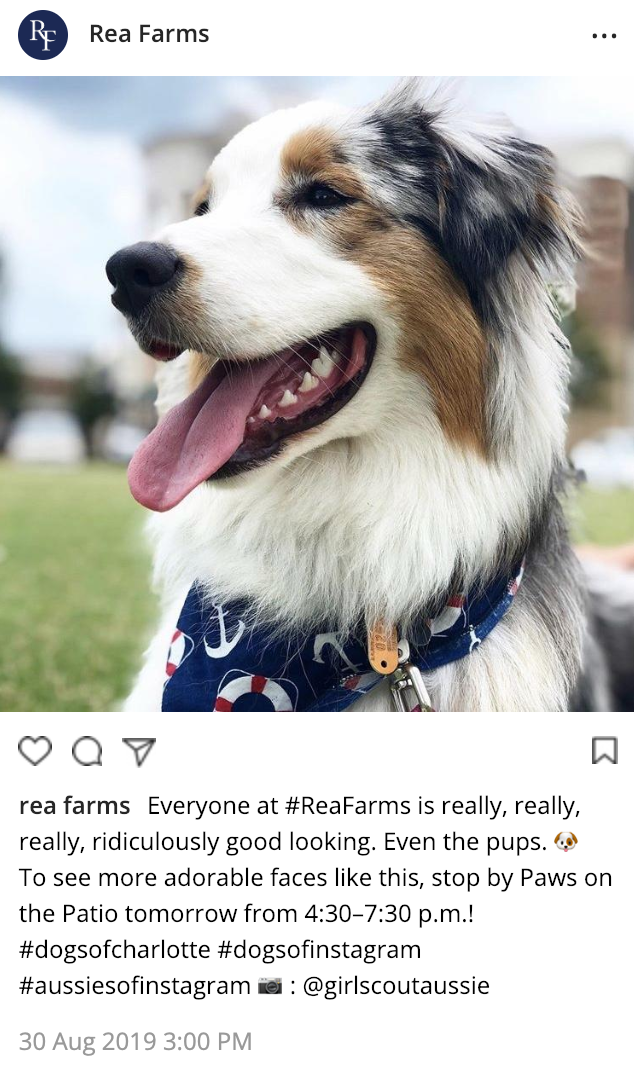Open Rea Farms profile name in header
This screenshot has width=634, height=1066.
149,34
